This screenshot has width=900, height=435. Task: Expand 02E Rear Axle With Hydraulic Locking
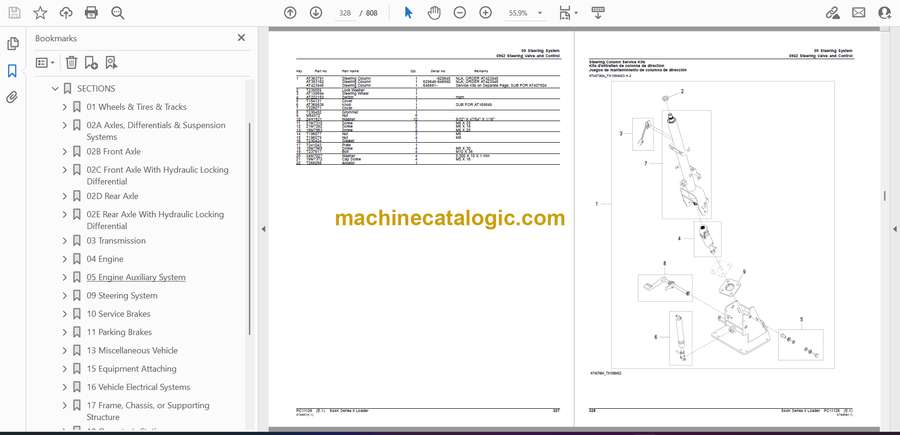[64, 214]
